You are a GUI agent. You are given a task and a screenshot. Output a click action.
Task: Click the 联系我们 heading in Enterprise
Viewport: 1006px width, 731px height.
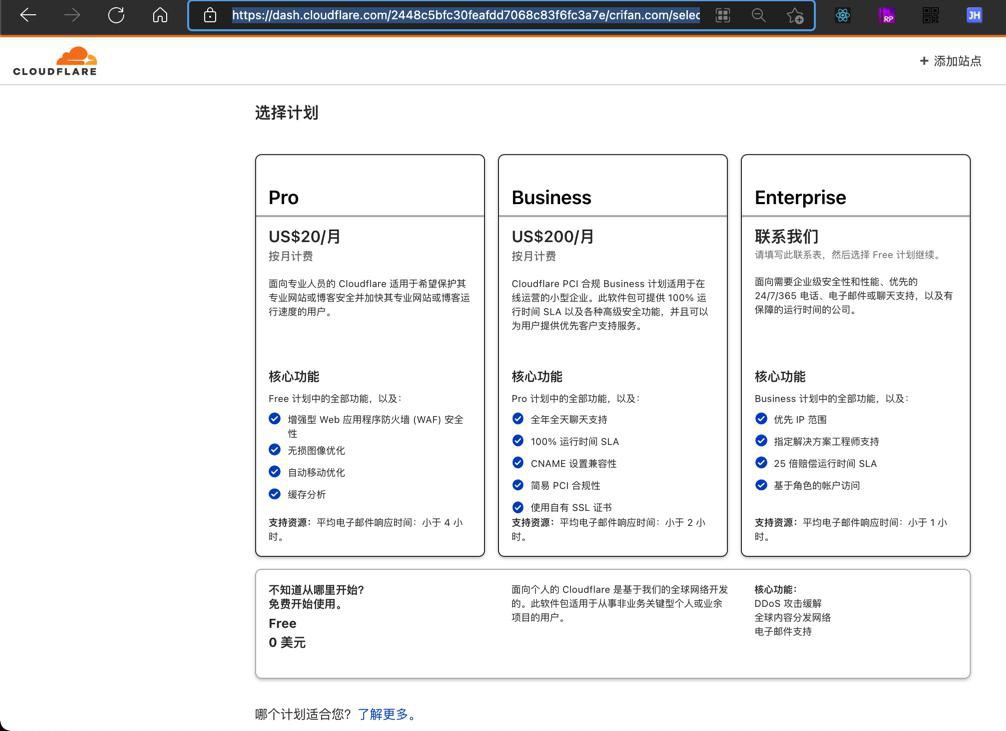787,236
